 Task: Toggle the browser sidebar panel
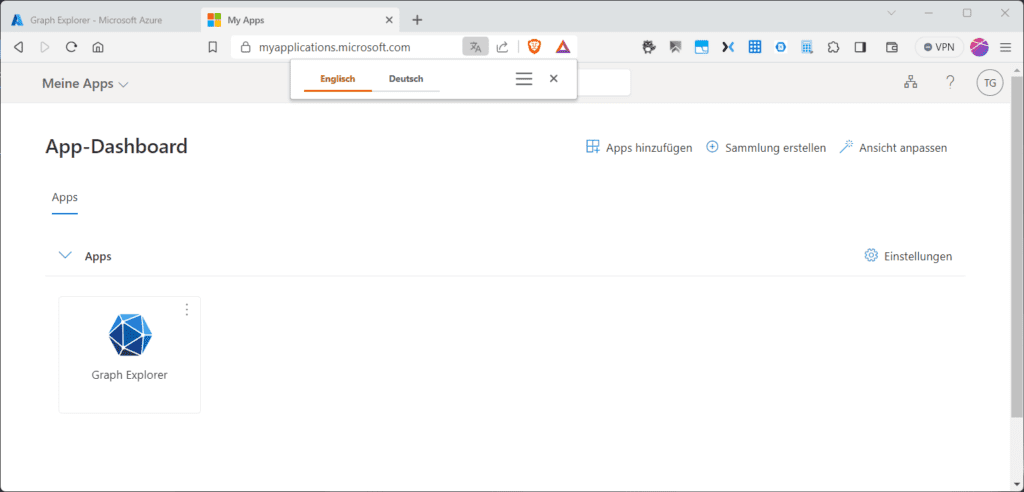(x=860, y=47)
